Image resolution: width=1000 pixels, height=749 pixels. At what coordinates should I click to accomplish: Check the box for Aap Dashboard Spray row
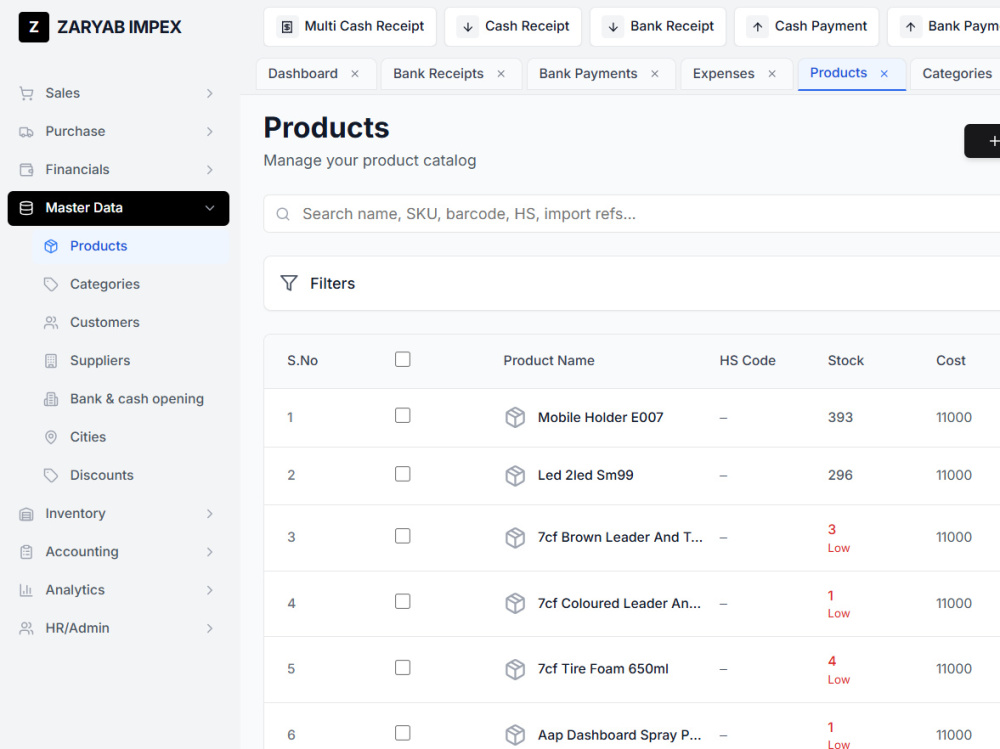(x=402, y=733)
